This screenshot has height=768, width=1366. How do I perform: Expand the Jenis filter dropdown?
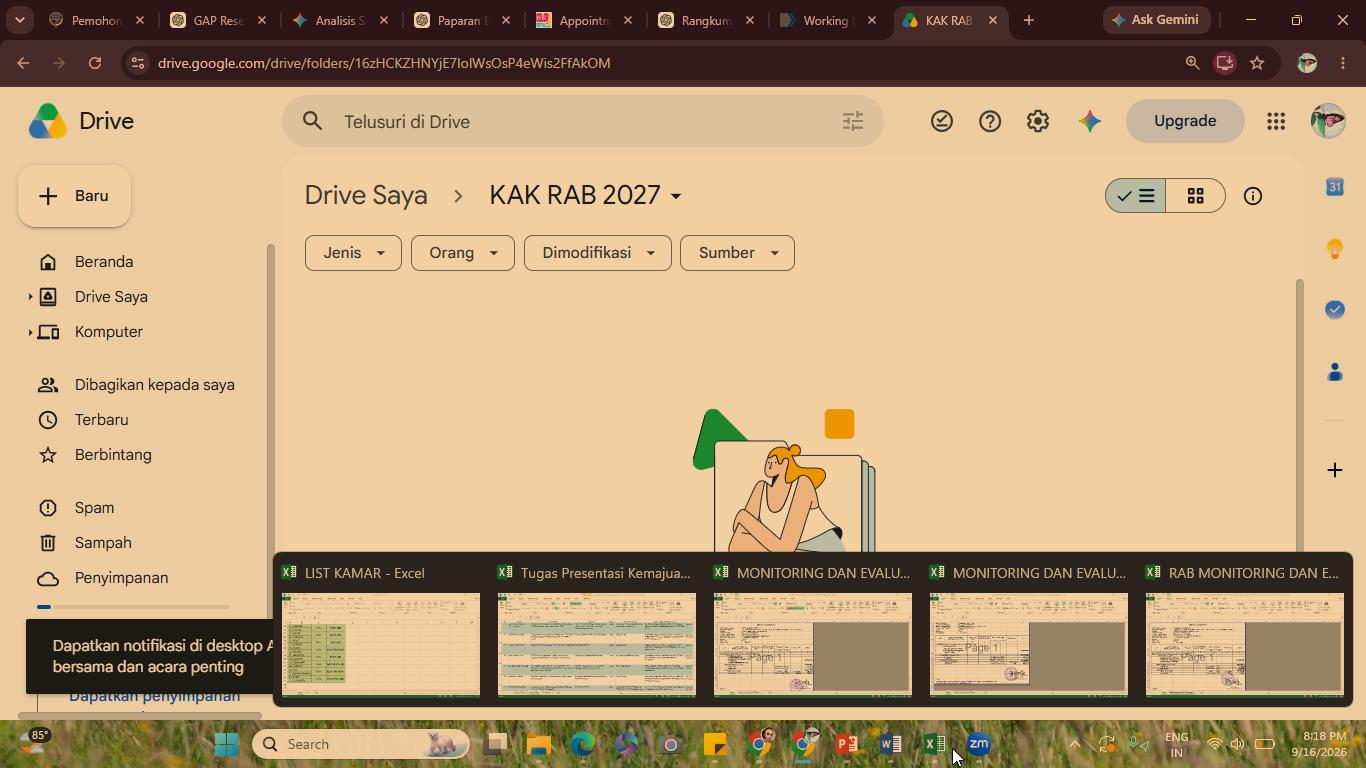tap(353, 253)
